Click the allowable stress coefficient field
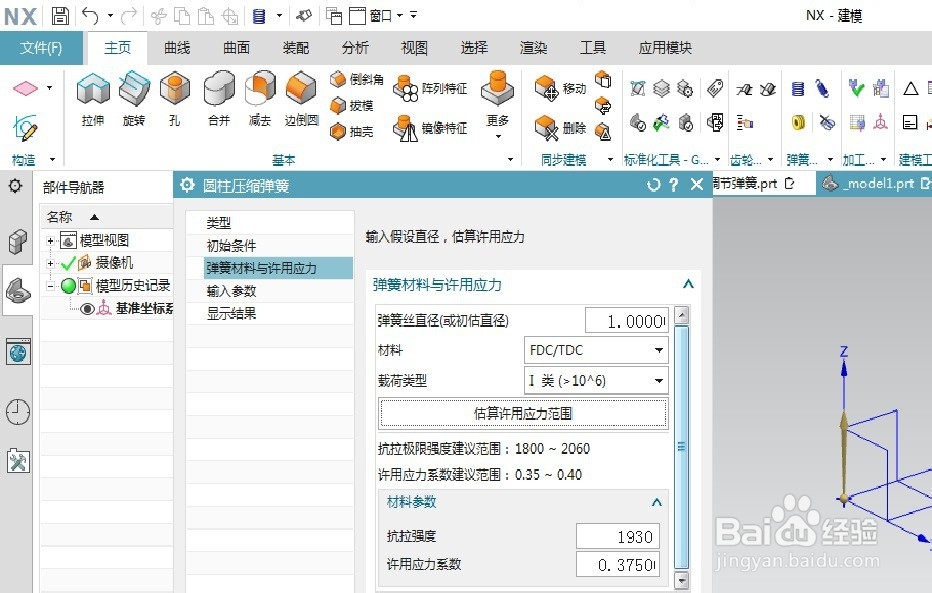The height and width of the screenshot is (593, 932). (x=618, y=564)
